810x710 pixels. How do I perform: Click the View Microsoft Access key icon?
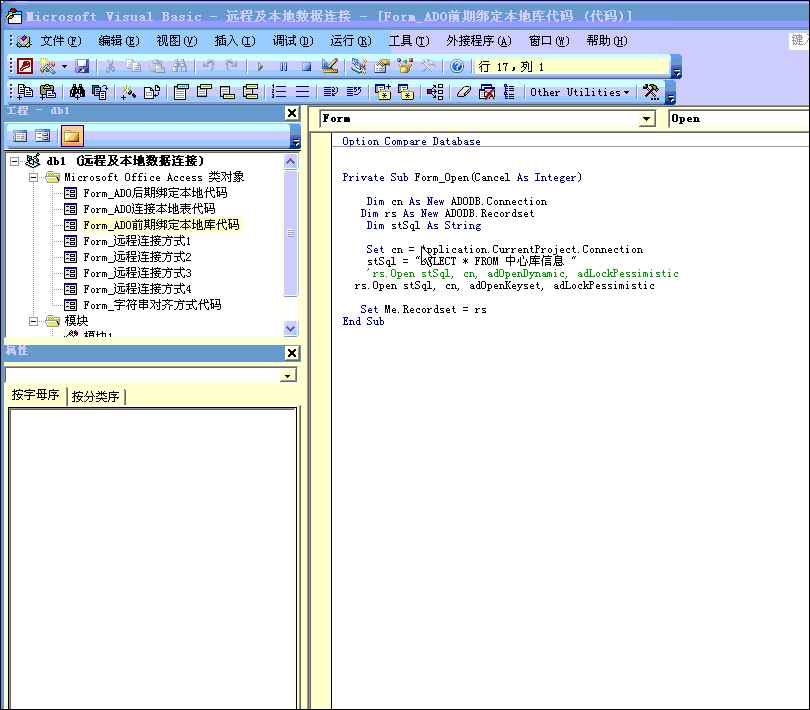click(x=25, y=66)
